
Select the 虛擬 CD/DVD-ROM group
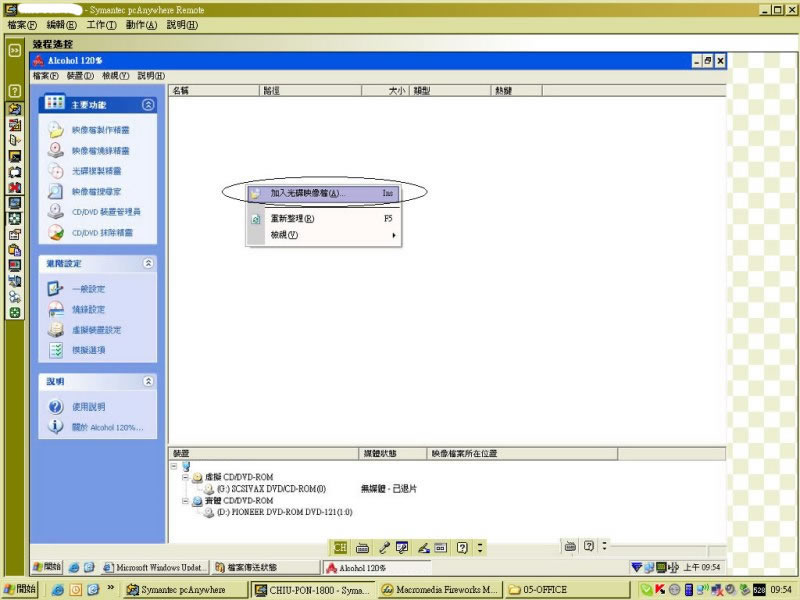239,477
